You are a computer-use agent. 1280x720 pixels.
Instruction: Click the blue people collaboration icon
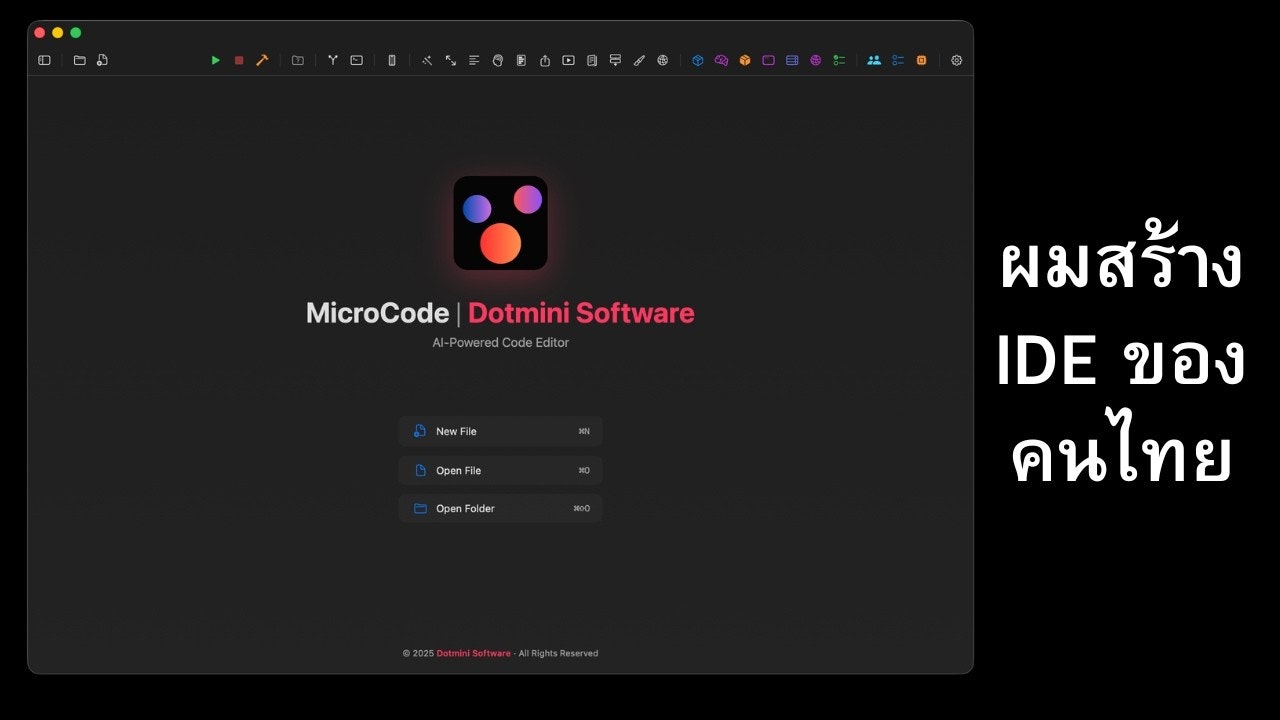pos(874,60)
